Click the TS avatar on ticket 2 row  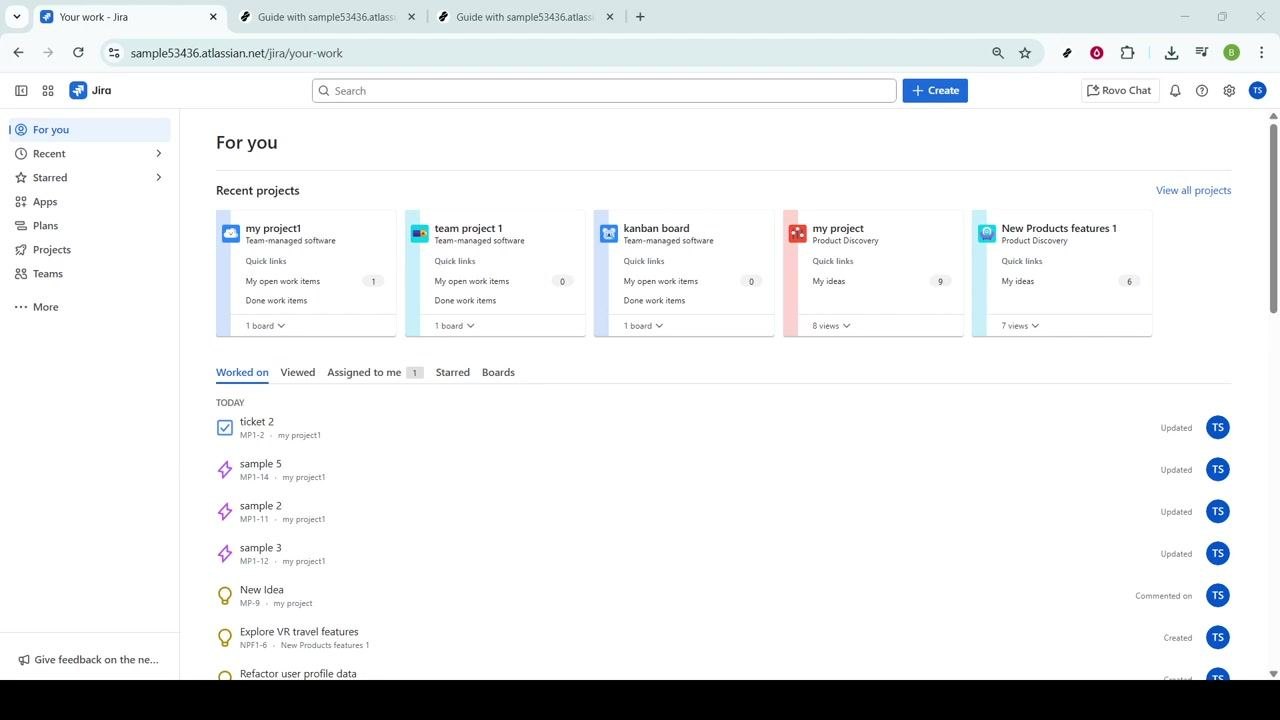pyautogui.click(x=1217, y=428)
